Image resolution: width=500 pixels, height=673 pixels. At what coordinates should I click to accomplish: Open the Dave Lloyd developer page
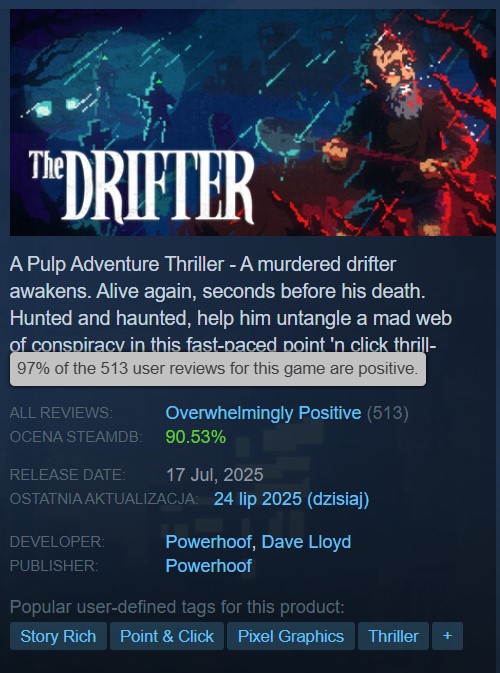(x=306, y=542)
